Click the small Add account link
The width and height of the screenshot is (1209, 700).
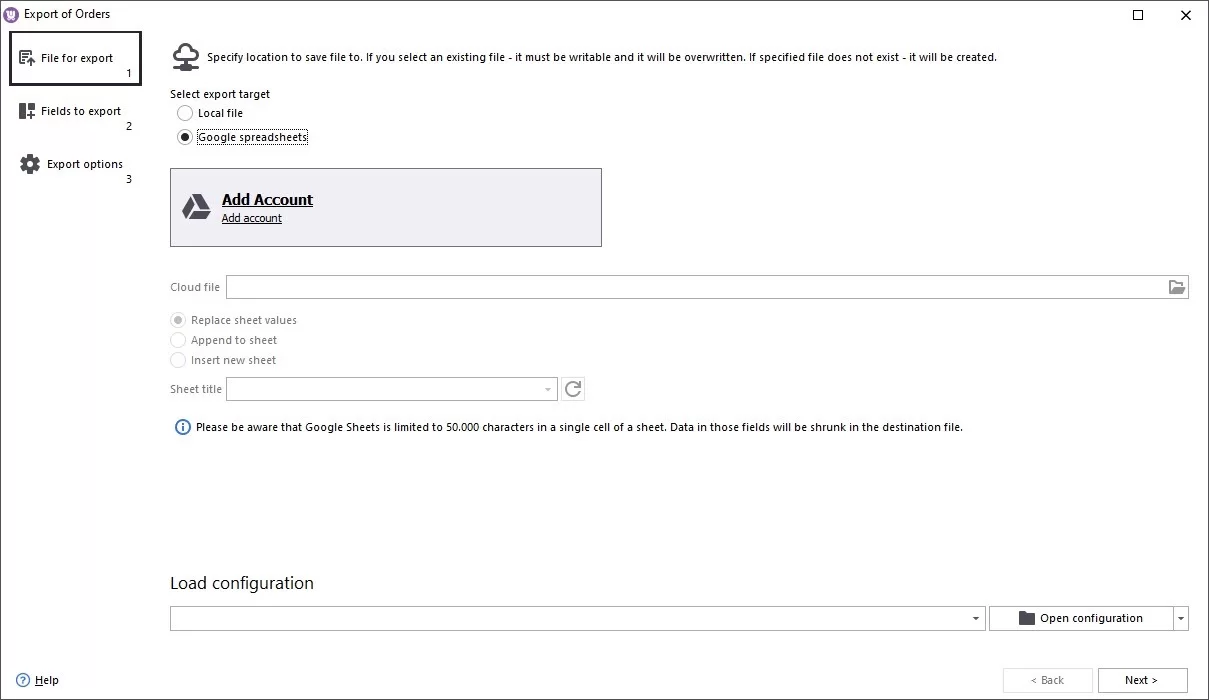click(252, 218)
